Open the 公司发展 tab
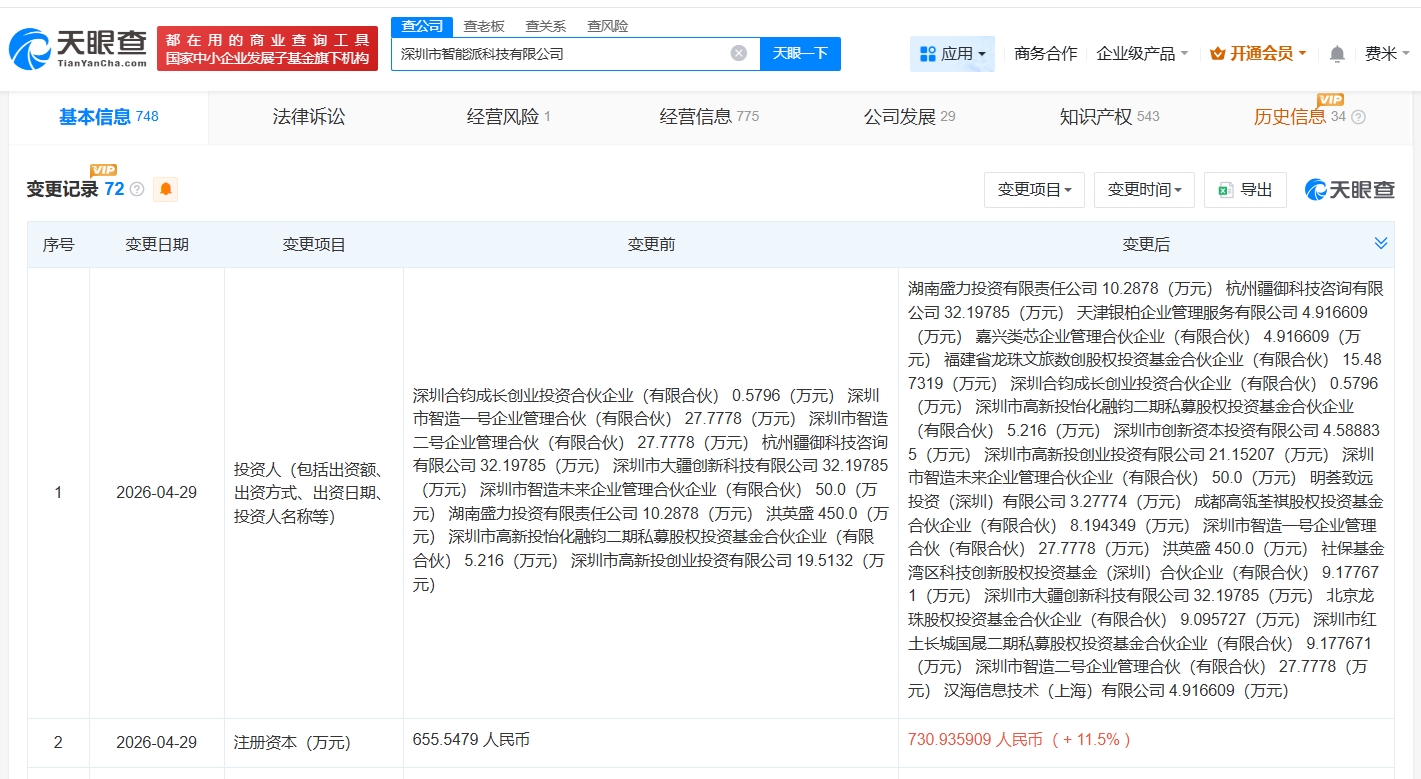 [909, 117]
